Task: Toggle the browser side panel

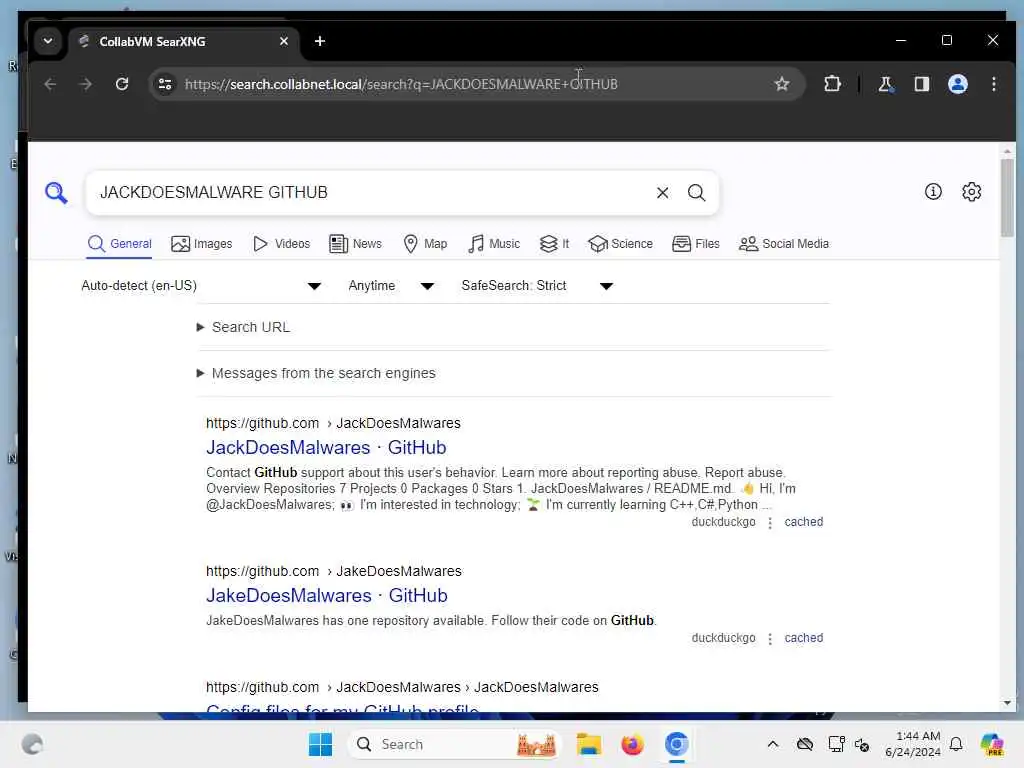Action: coord(921,84)
